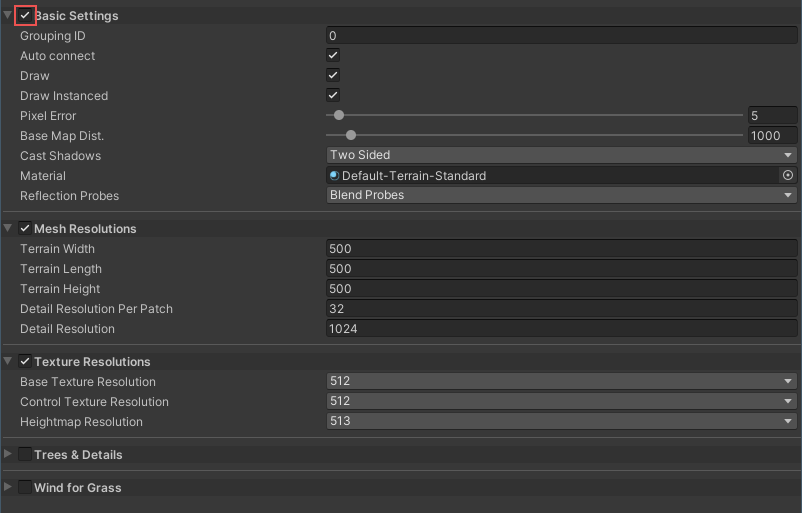Viewport: 802px width, 513px height.
Task: Toggle the Draw checkbox off
Action: (333, 76)
